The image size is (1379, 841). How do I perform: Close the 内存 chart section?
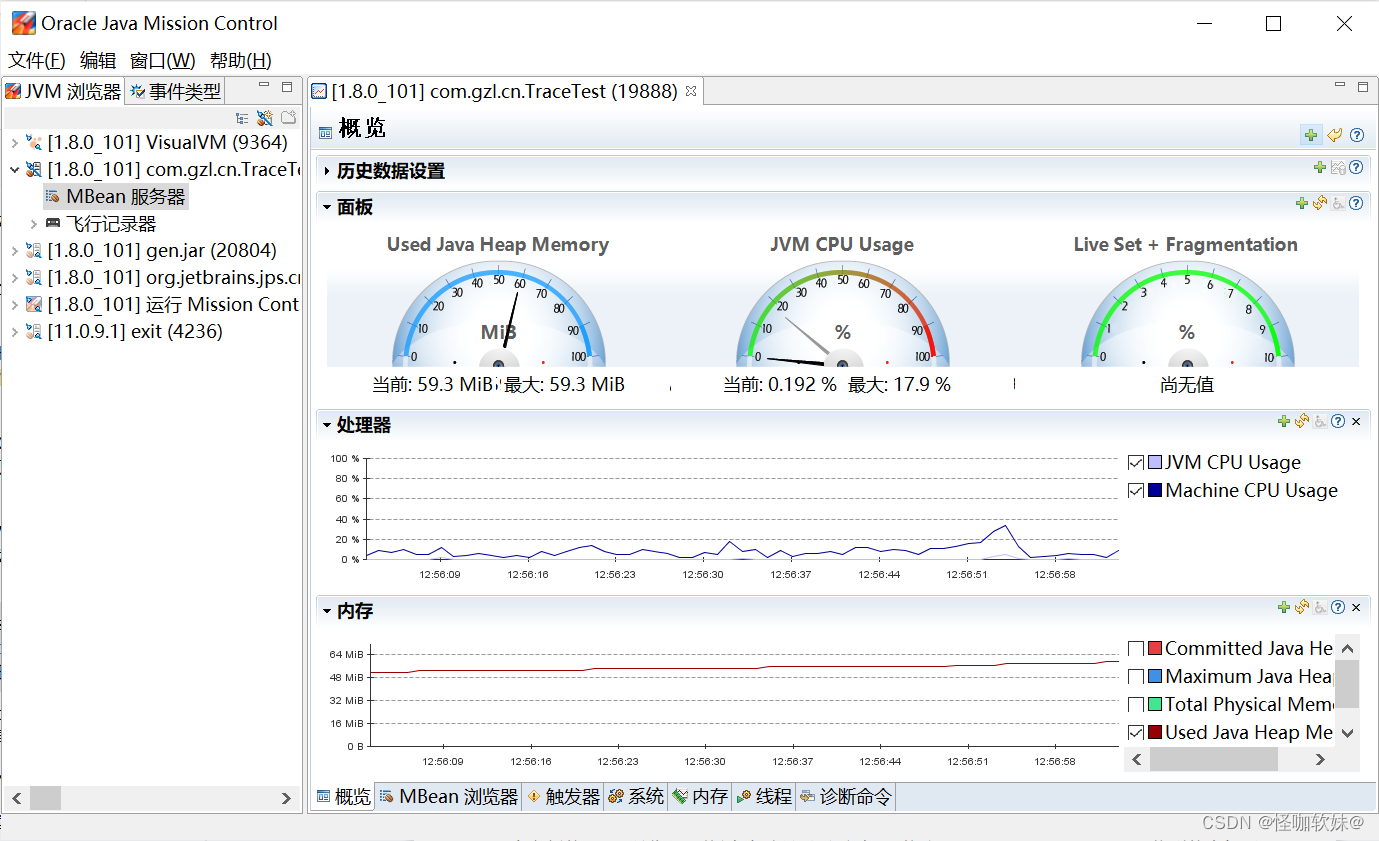pos(1356,608)
